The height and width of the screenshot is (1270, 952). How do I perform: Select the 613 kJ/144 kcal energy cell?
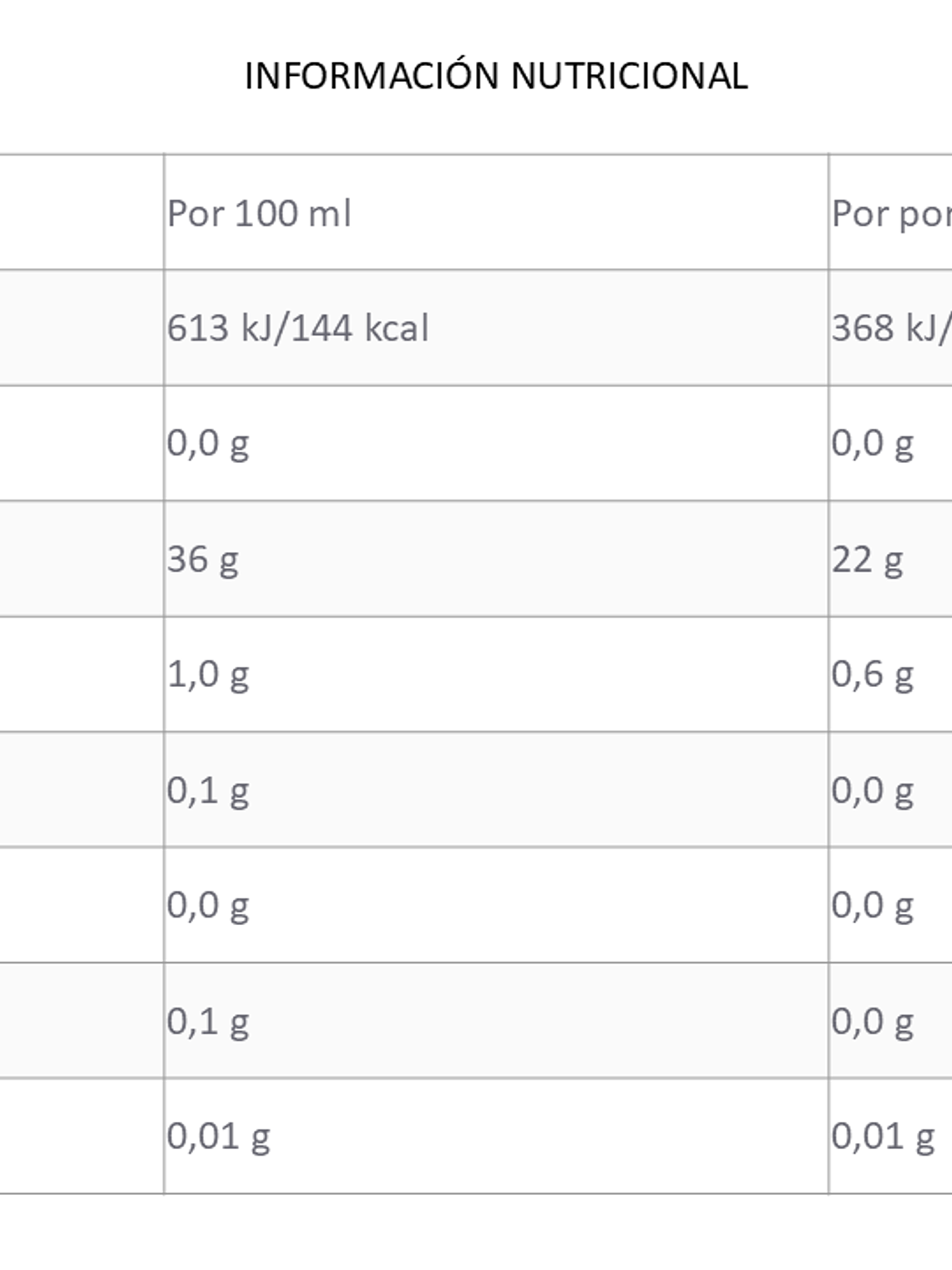click(297, 328)
